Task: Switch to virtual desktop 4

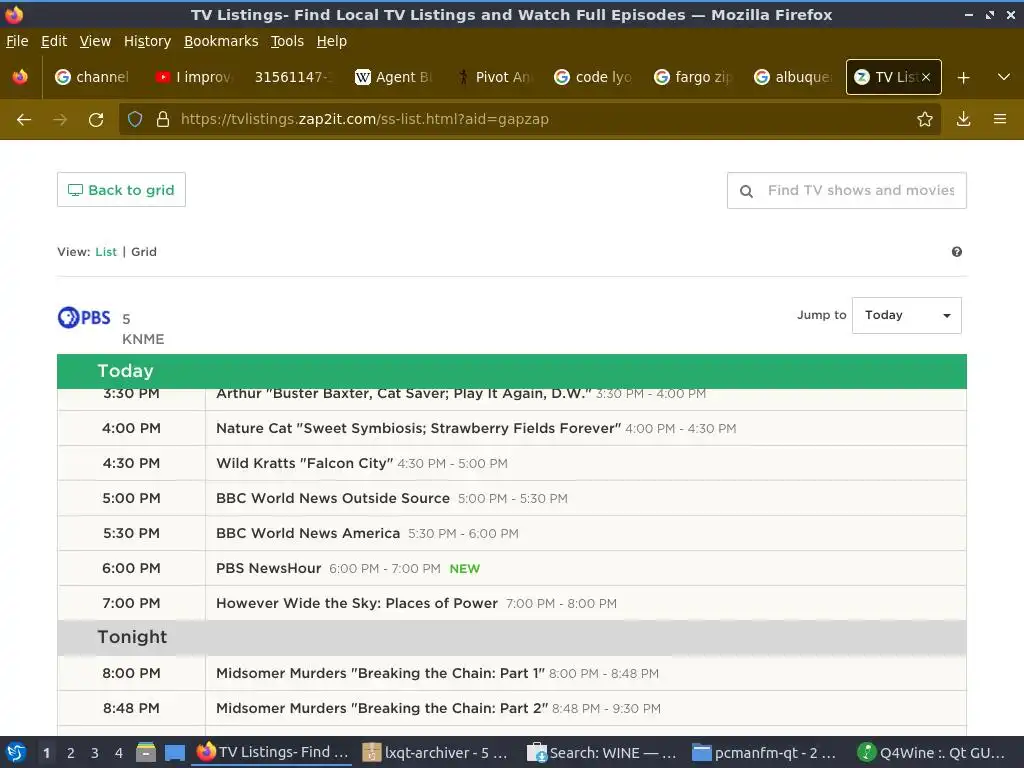Action: click(x=119, y=753)
